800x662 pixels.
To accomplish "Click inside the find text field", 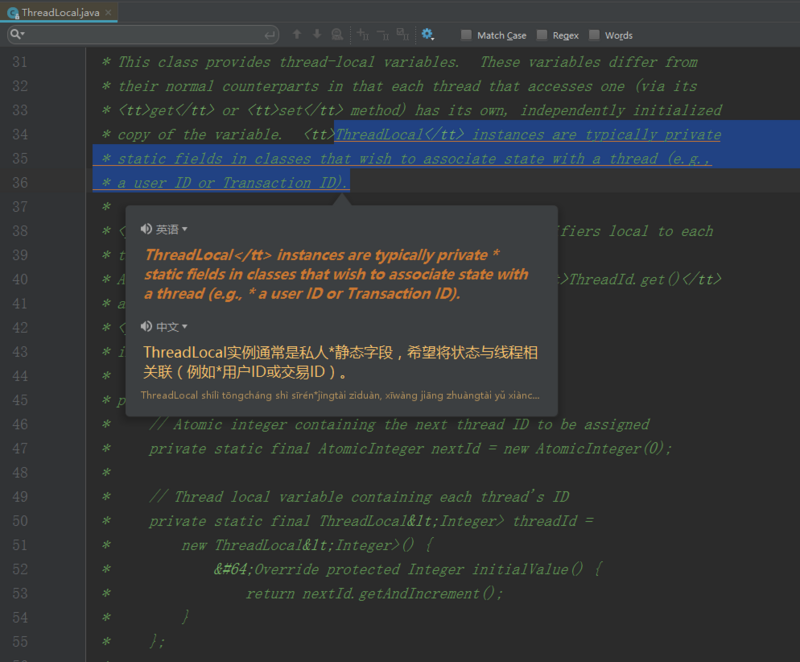I will click(143, 34).
